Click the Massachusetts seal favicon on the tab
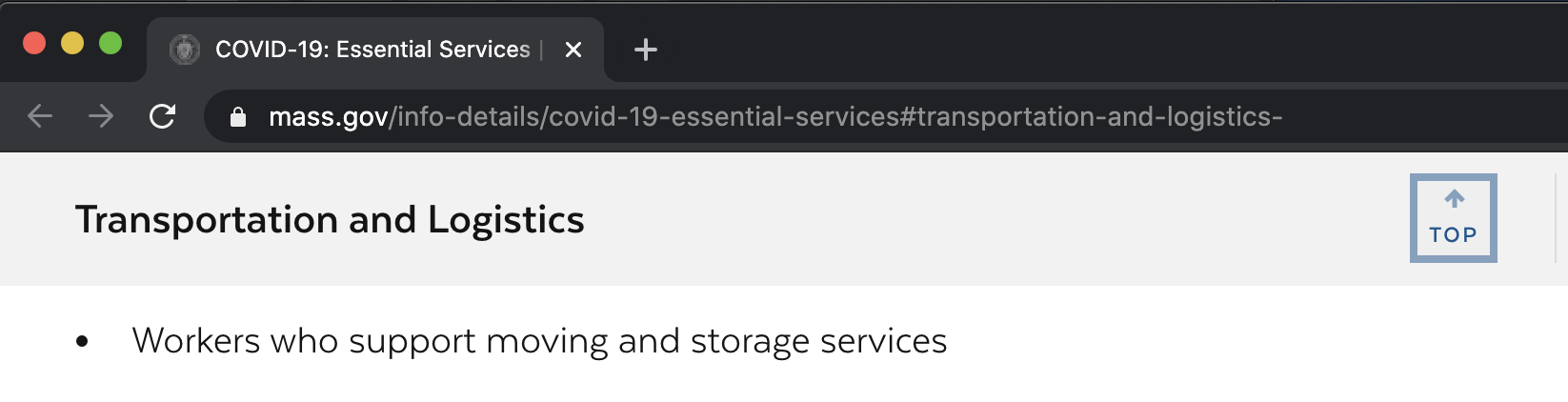Viewport: 1568px width, 402px height. pyautogui.click(x=185, y=50)
